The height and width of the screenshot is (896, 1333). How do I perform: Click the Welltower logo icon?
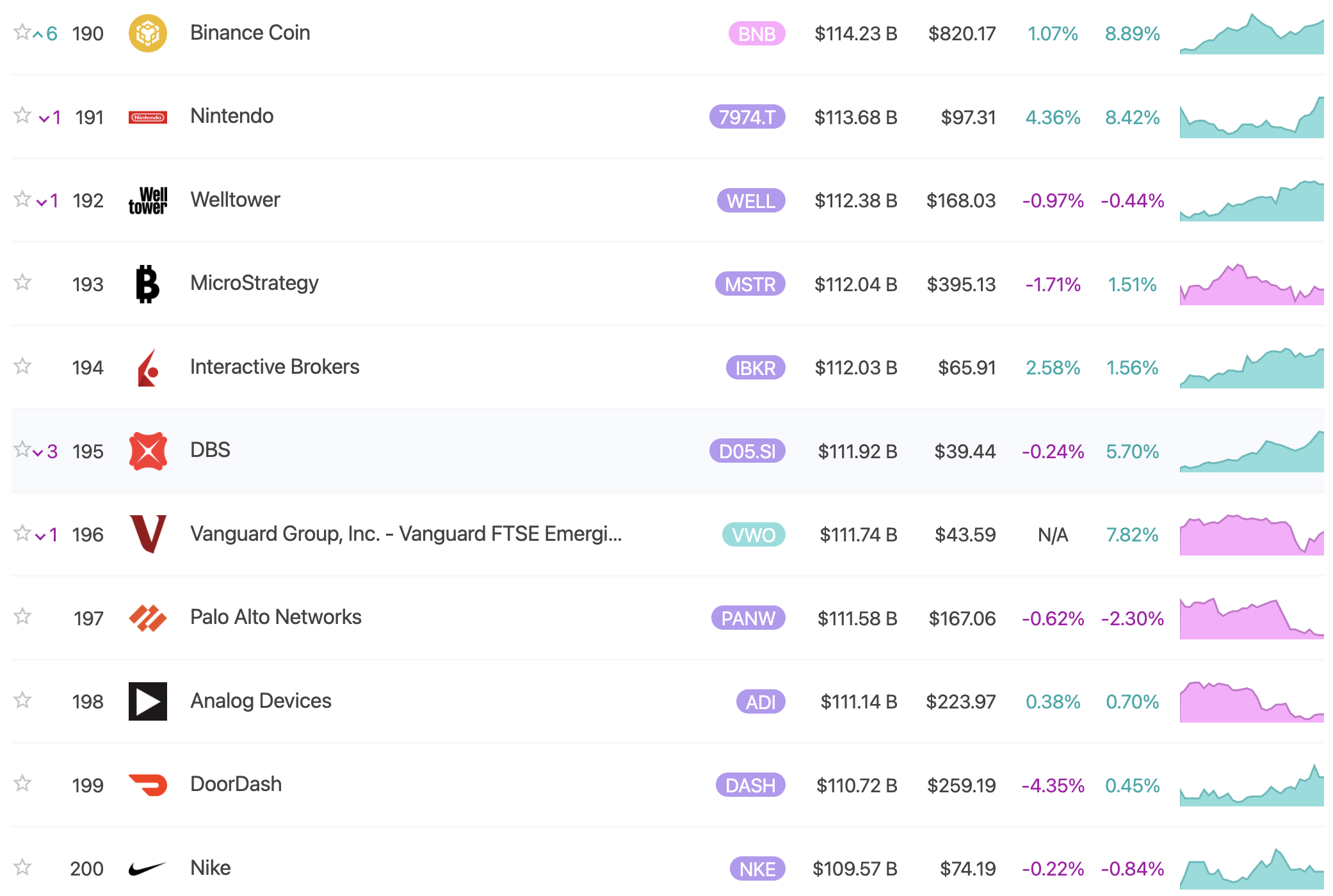[x=147, y=200]
